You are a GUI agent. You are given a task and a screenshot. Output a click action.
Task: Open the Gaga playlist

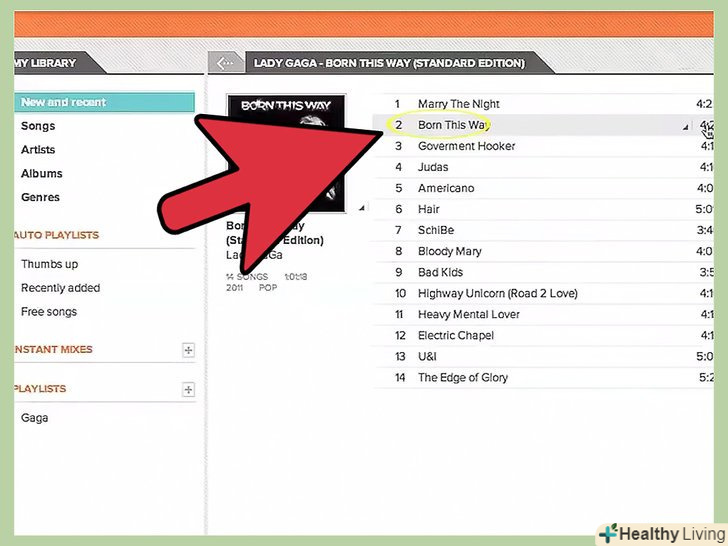[x=34, y=418]
